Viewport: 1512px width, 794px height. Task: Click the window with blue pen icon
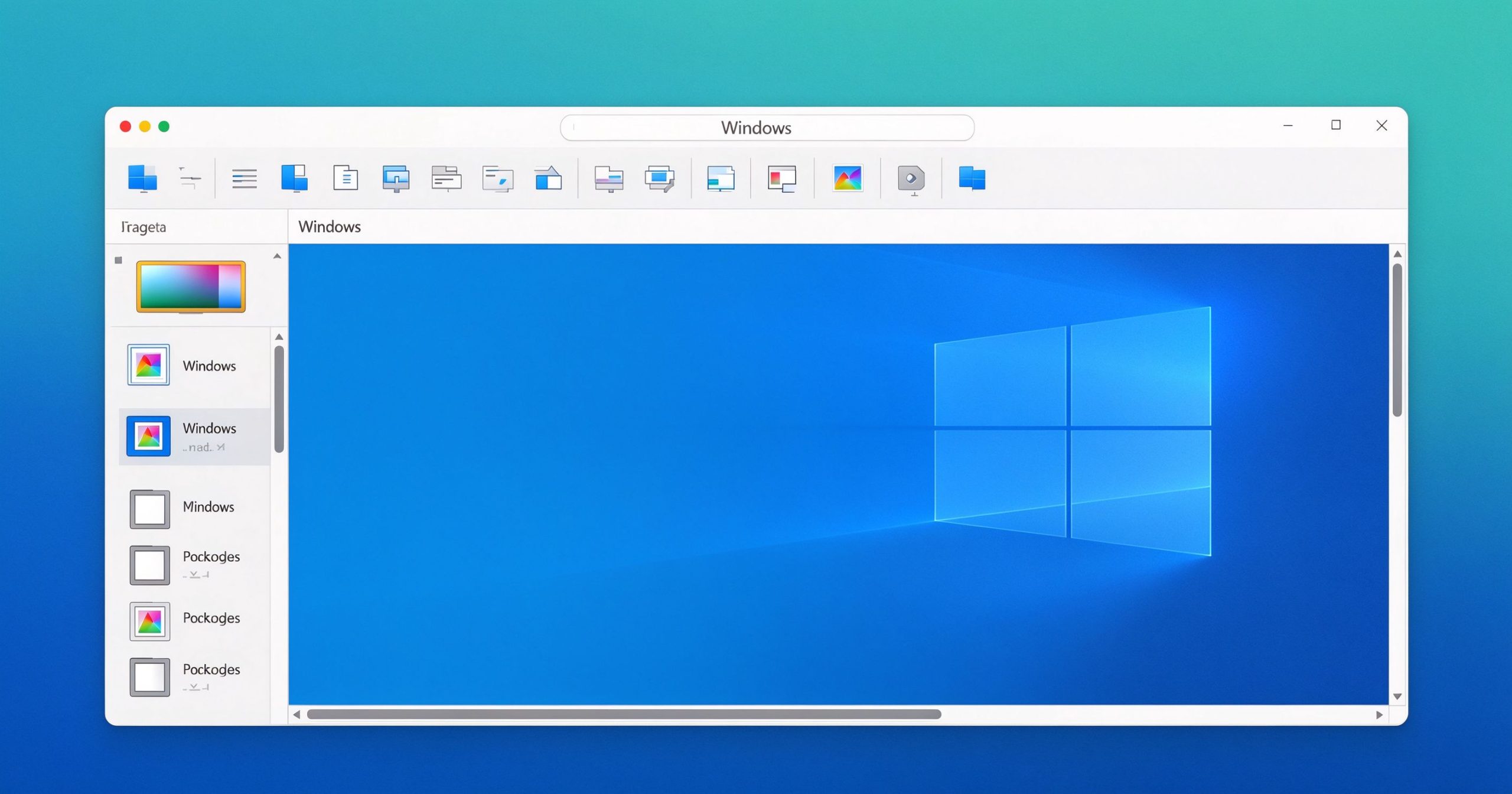(497, 178)
